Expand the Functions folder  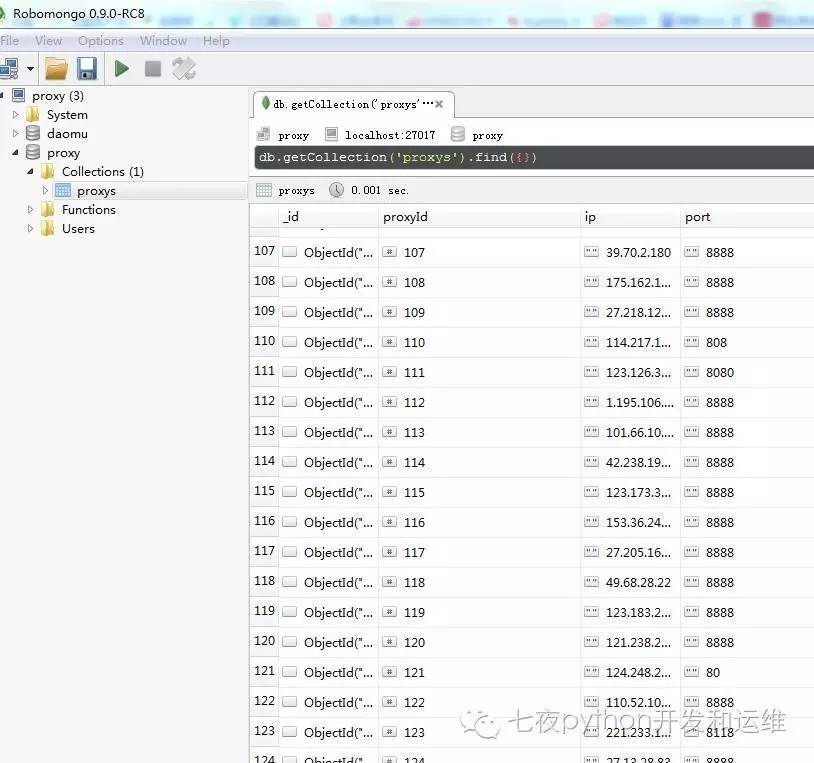pyautogui.click(x=30, y=210)
